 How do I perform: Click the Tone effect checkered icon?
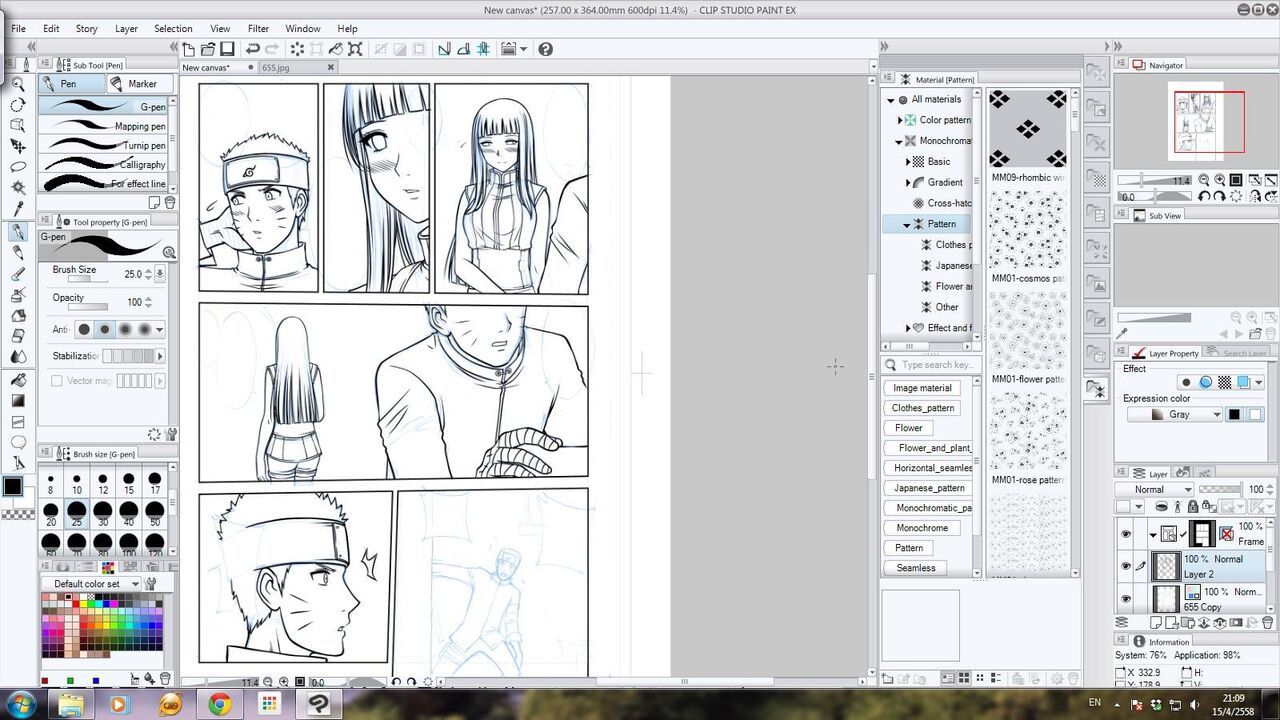tap(1224, 383)
